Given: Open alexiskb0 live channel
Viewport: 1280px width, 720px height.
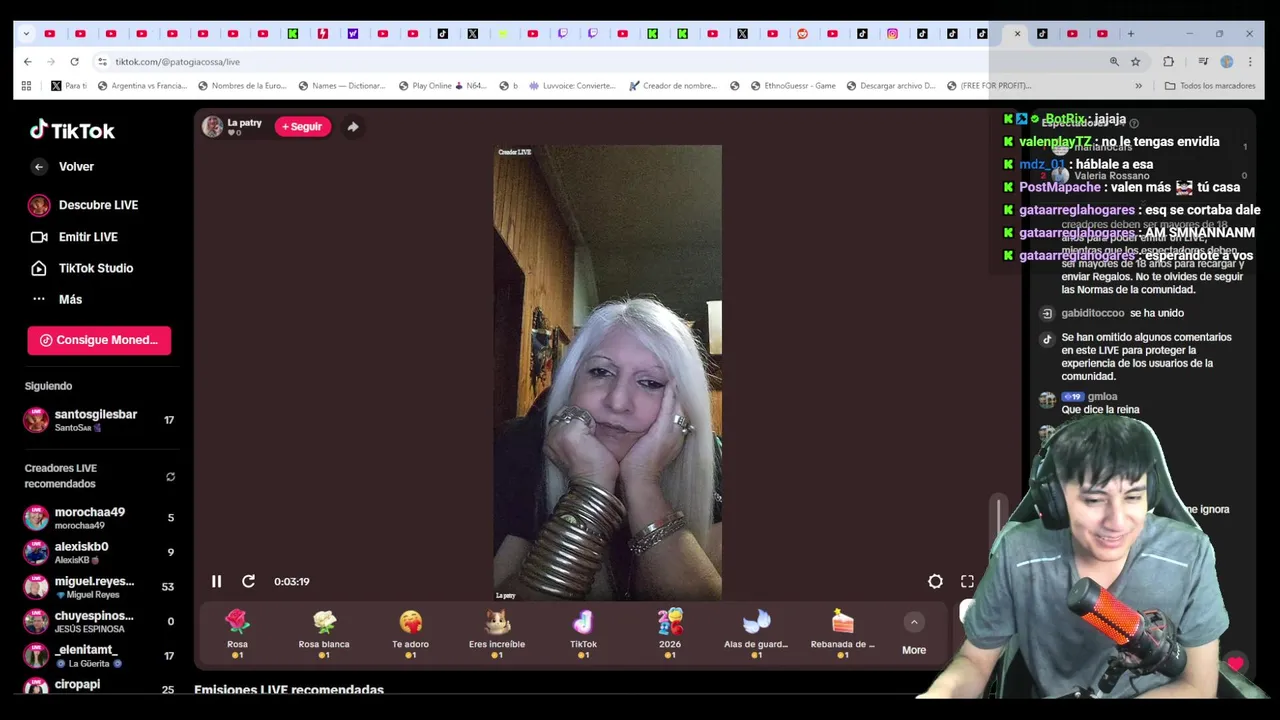Looking at the screenshot, I should pos(98,552).
